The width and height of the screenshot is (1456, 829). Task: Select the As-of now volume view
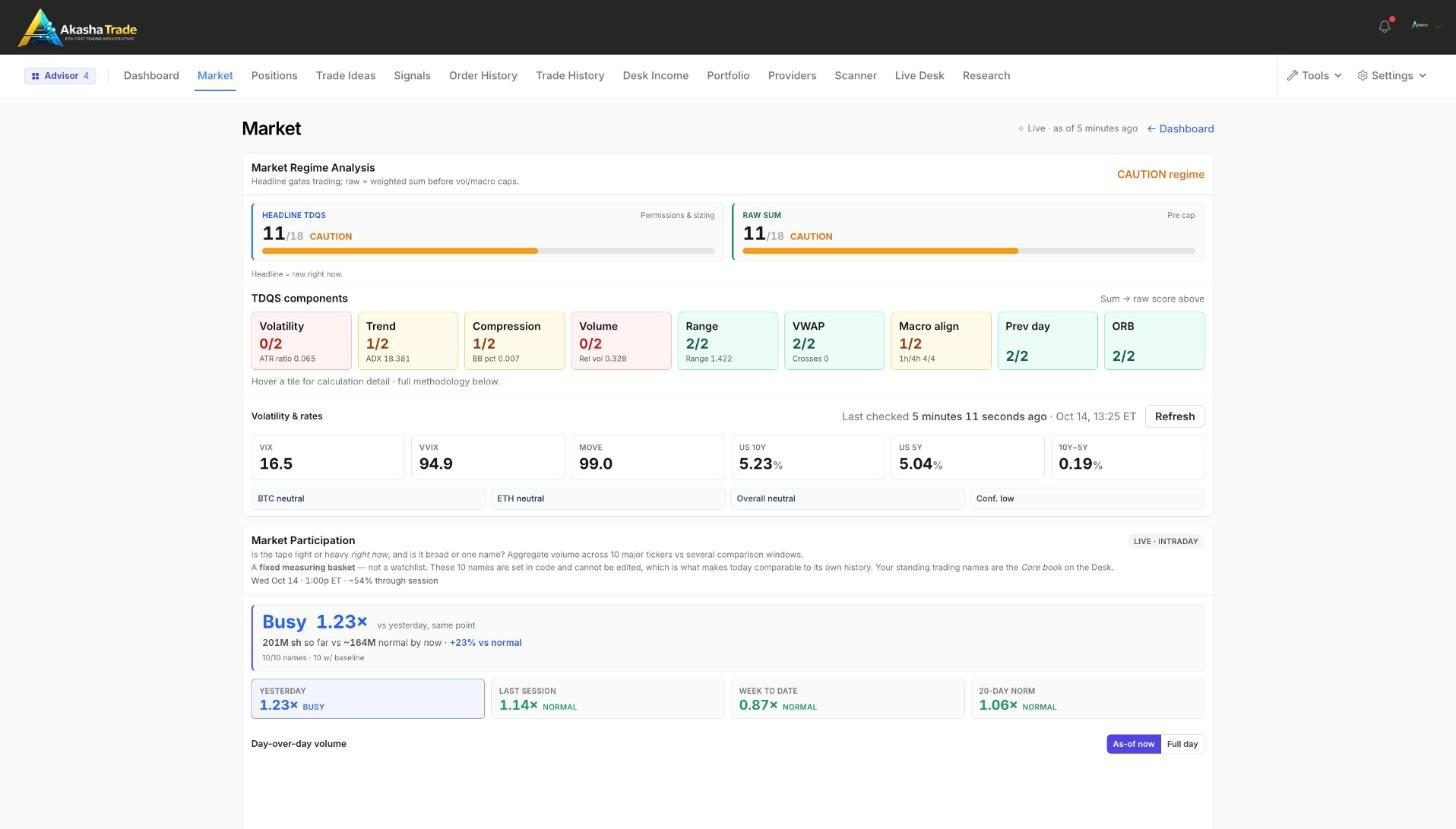tap(1133, 744)
